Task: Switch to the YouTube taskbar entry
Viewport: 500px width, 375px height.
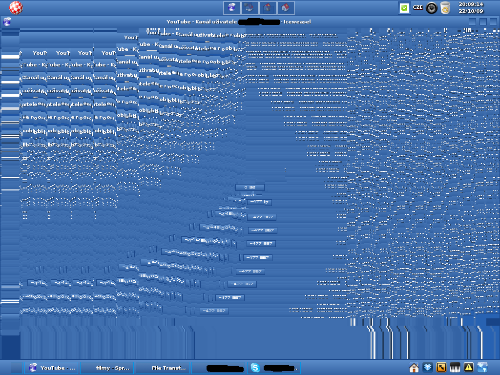Action: (51, 368)
